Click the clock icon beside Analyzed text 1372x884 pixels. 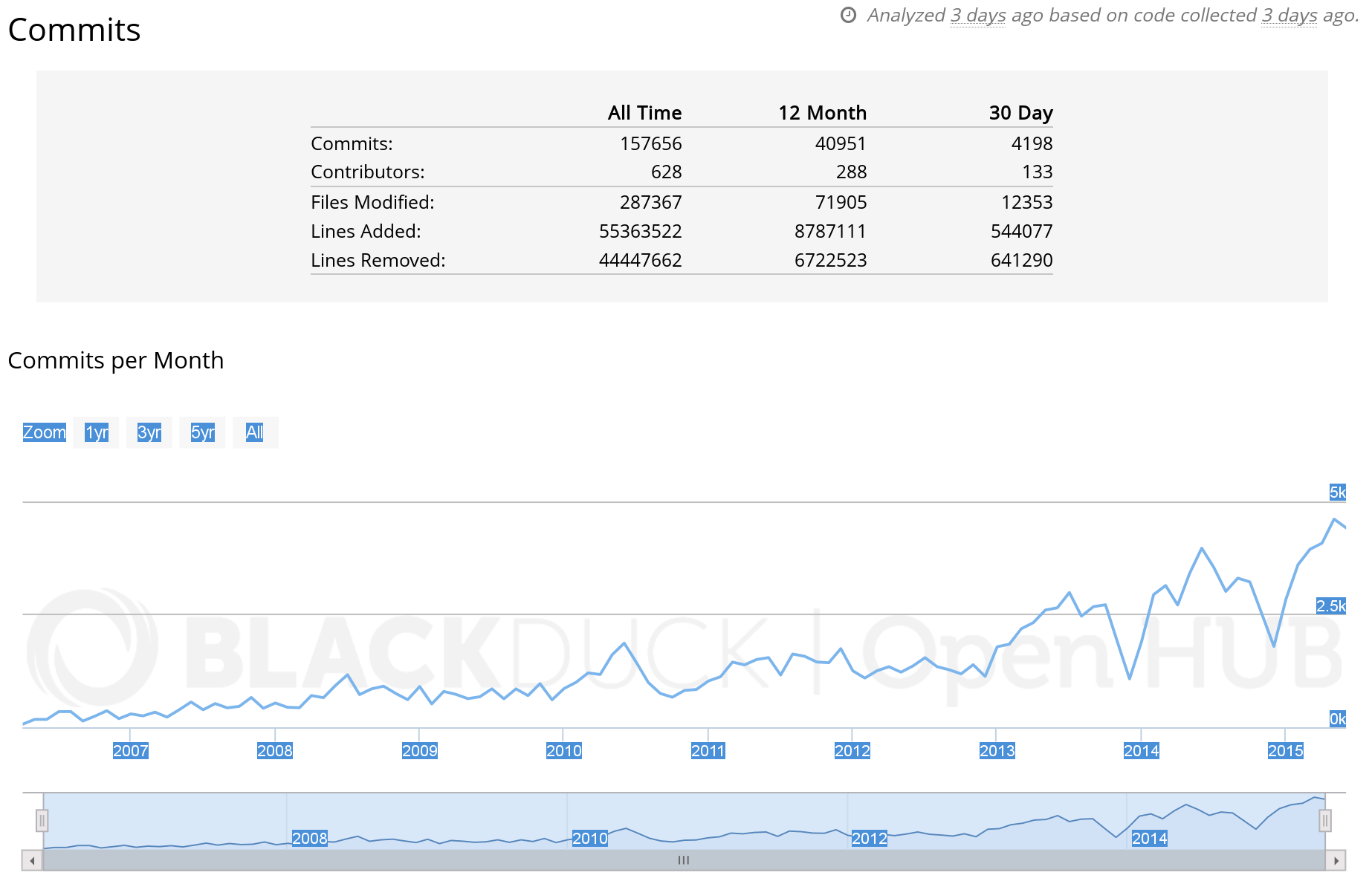point(848,16)
